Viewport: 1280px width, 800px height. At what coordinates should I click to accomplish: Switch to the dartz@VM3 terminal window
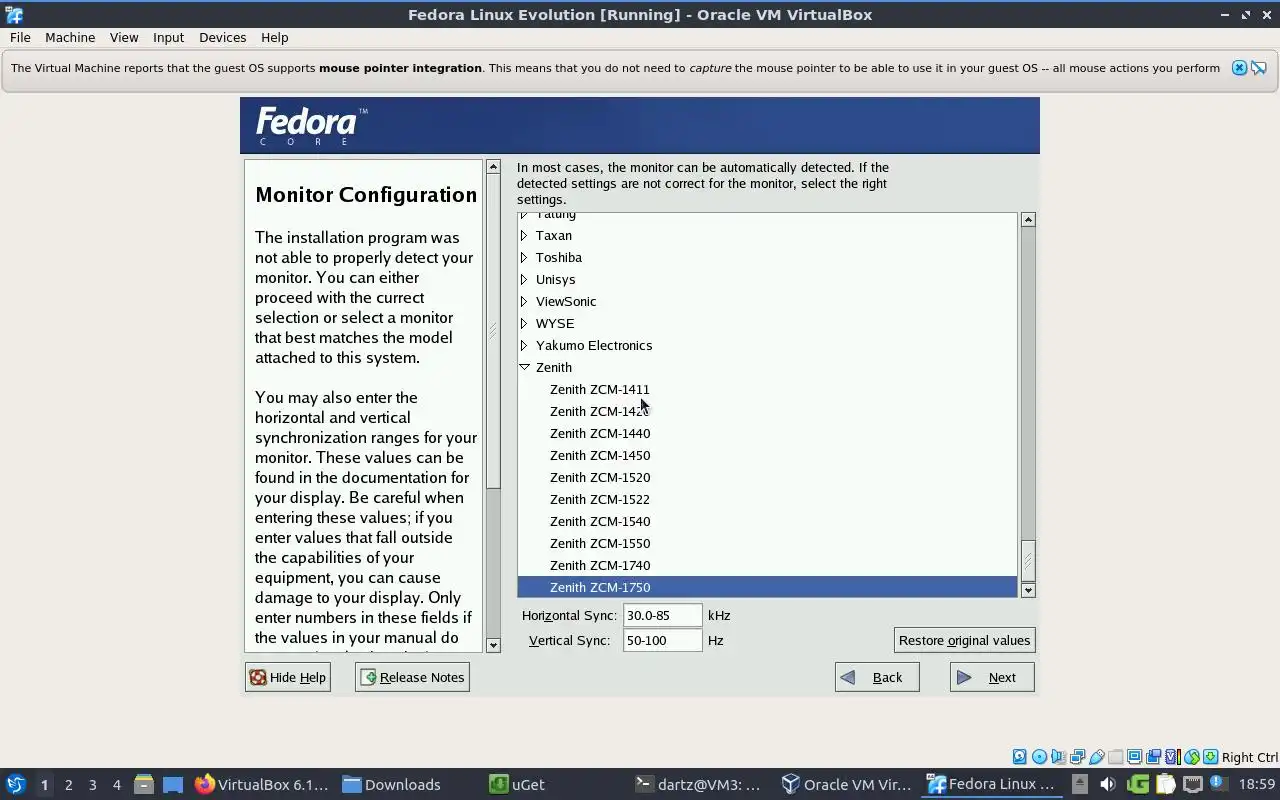point(698,784)
